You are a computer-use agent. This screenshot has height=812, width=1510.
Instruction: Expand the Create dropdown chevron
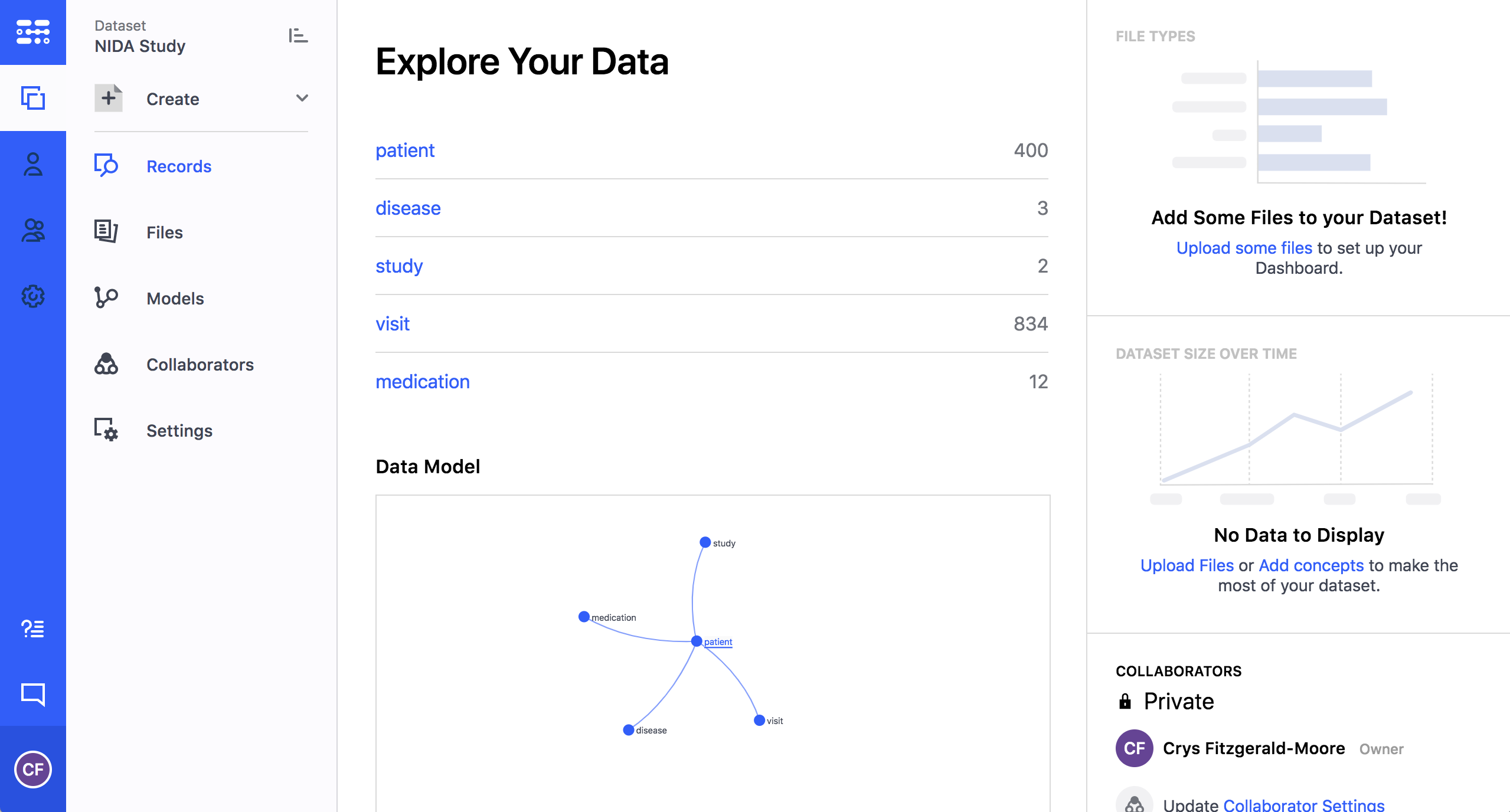pyautogui.click(x=302, y=98)
